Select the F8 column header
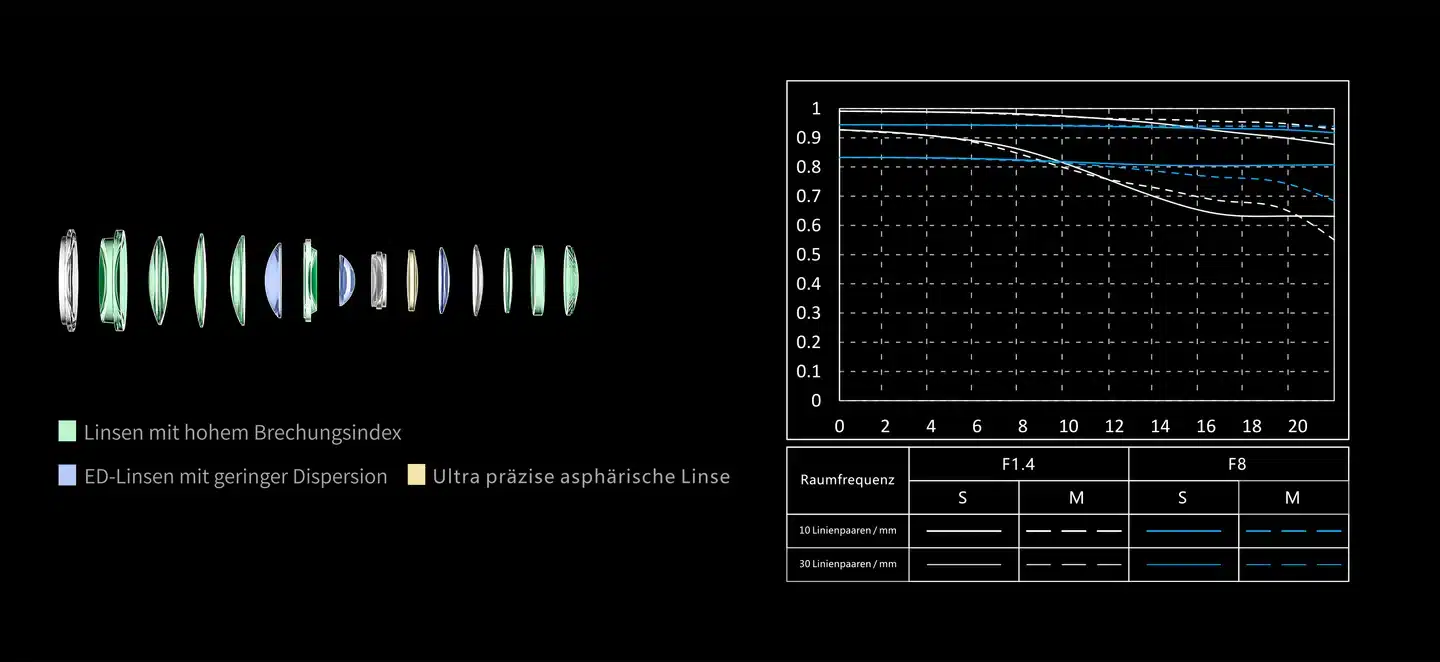Image resolution: width=1440 pixels, height=662 pixels. 1237,464
